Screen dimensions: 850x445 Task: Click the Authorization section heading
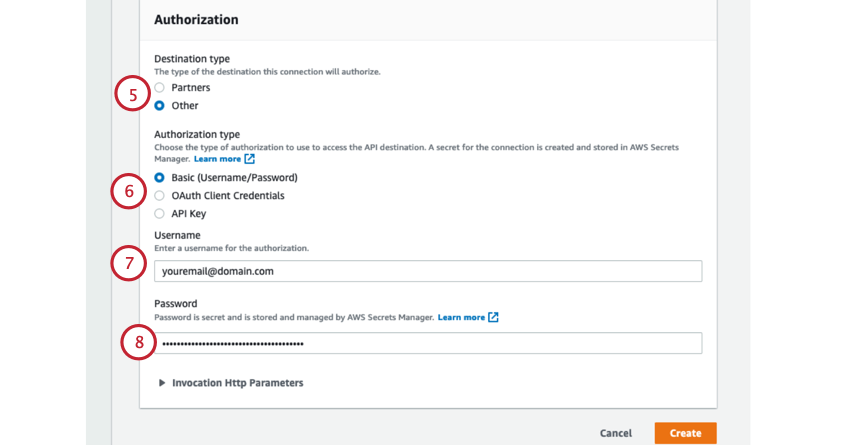[x=196, y=20]
